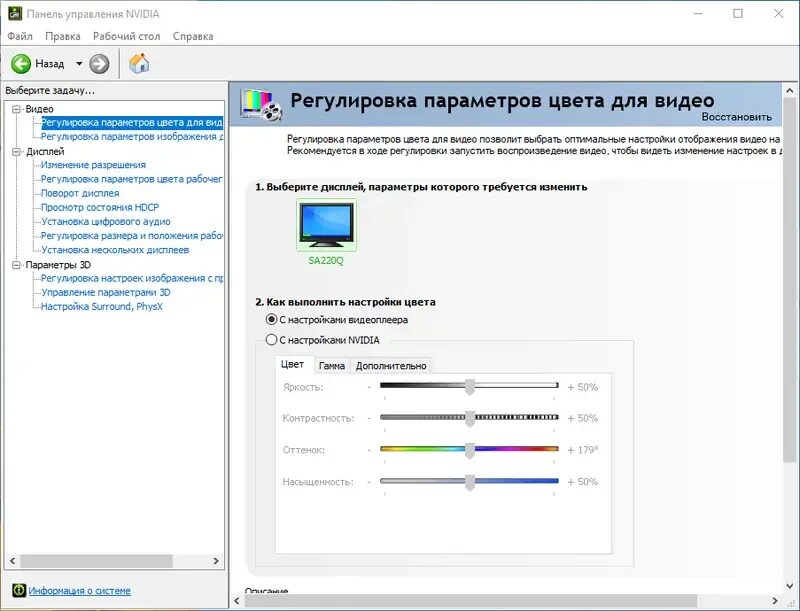The width and height of the screenshot is (800, 611).
Task: Open 'Регулировка параметров цвета рабочего' task
Action: tap(132, 179)
